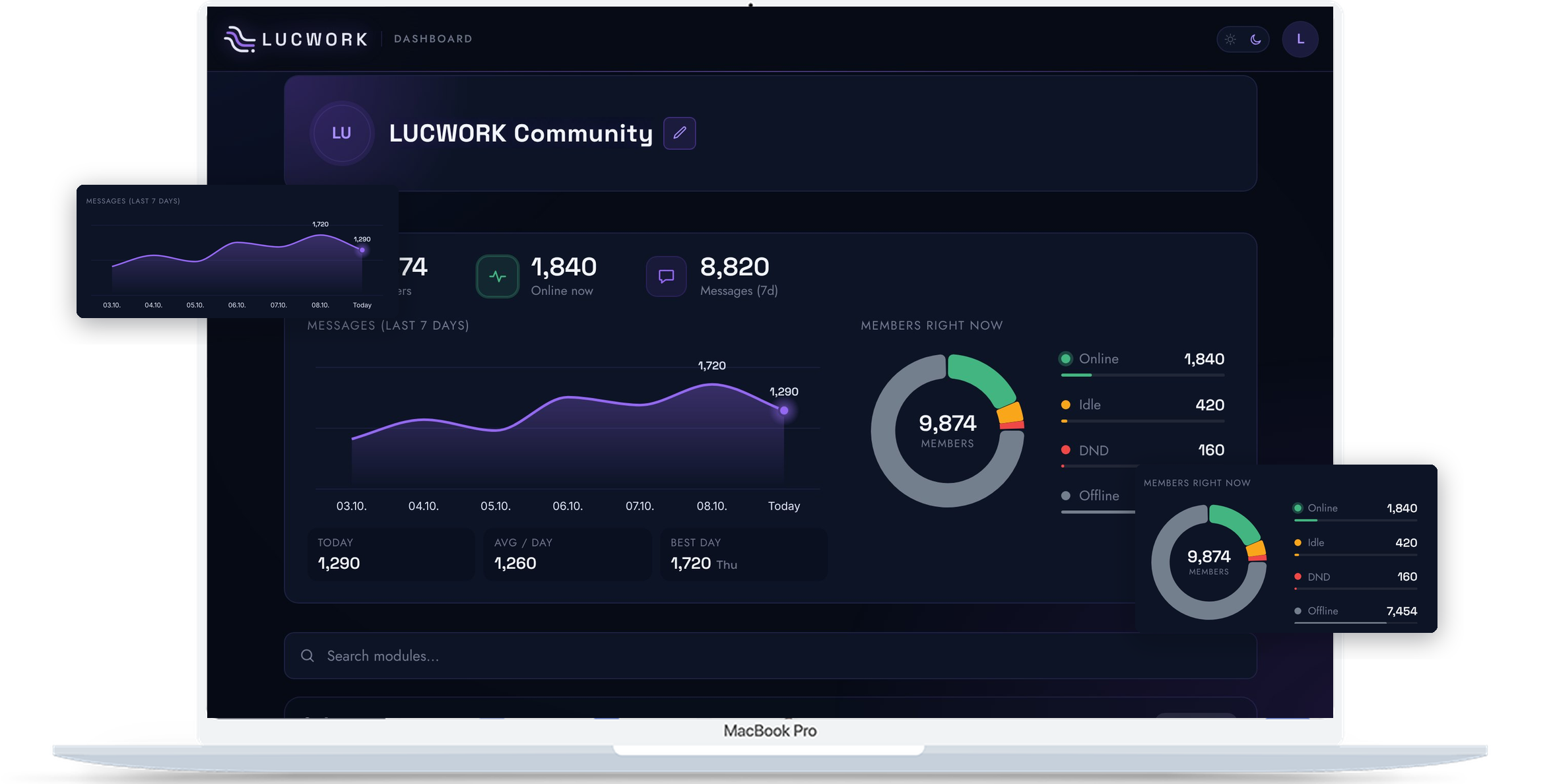
Task: Click the 9,874 MEMBERS donut center in the main panel
Action: tap(948, 430)
